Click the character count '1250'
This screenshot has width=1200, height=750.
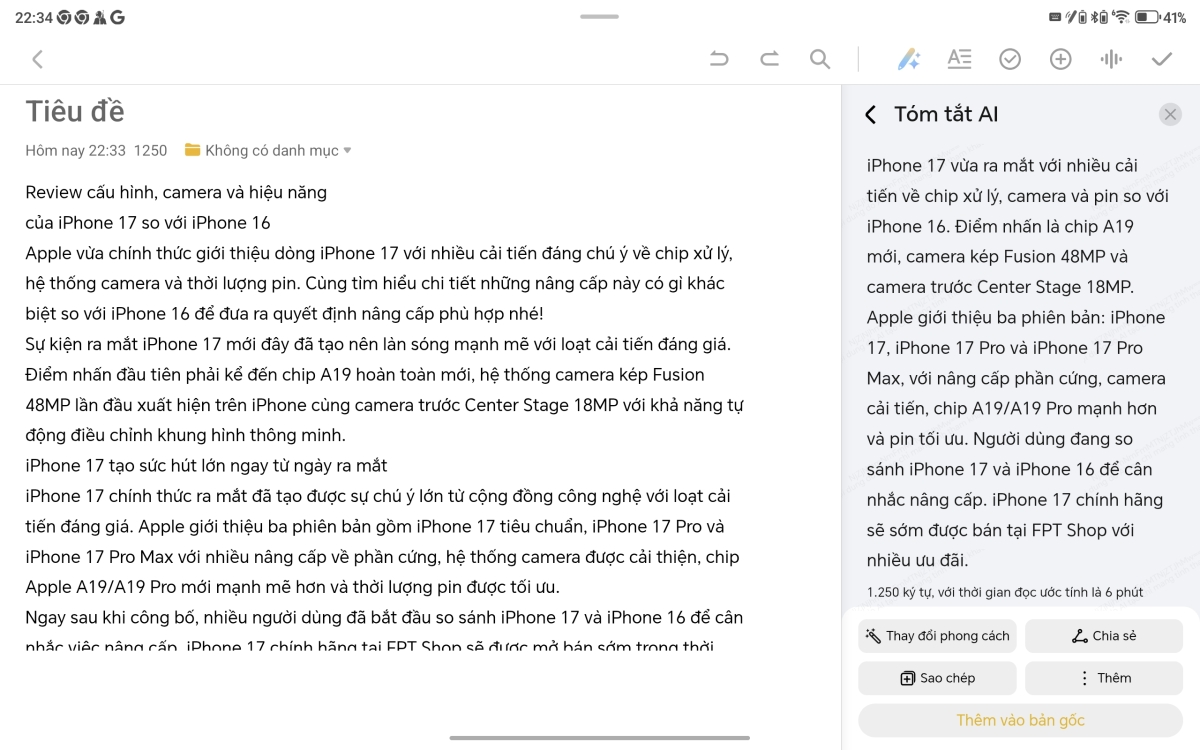click(x=150, y=151)
